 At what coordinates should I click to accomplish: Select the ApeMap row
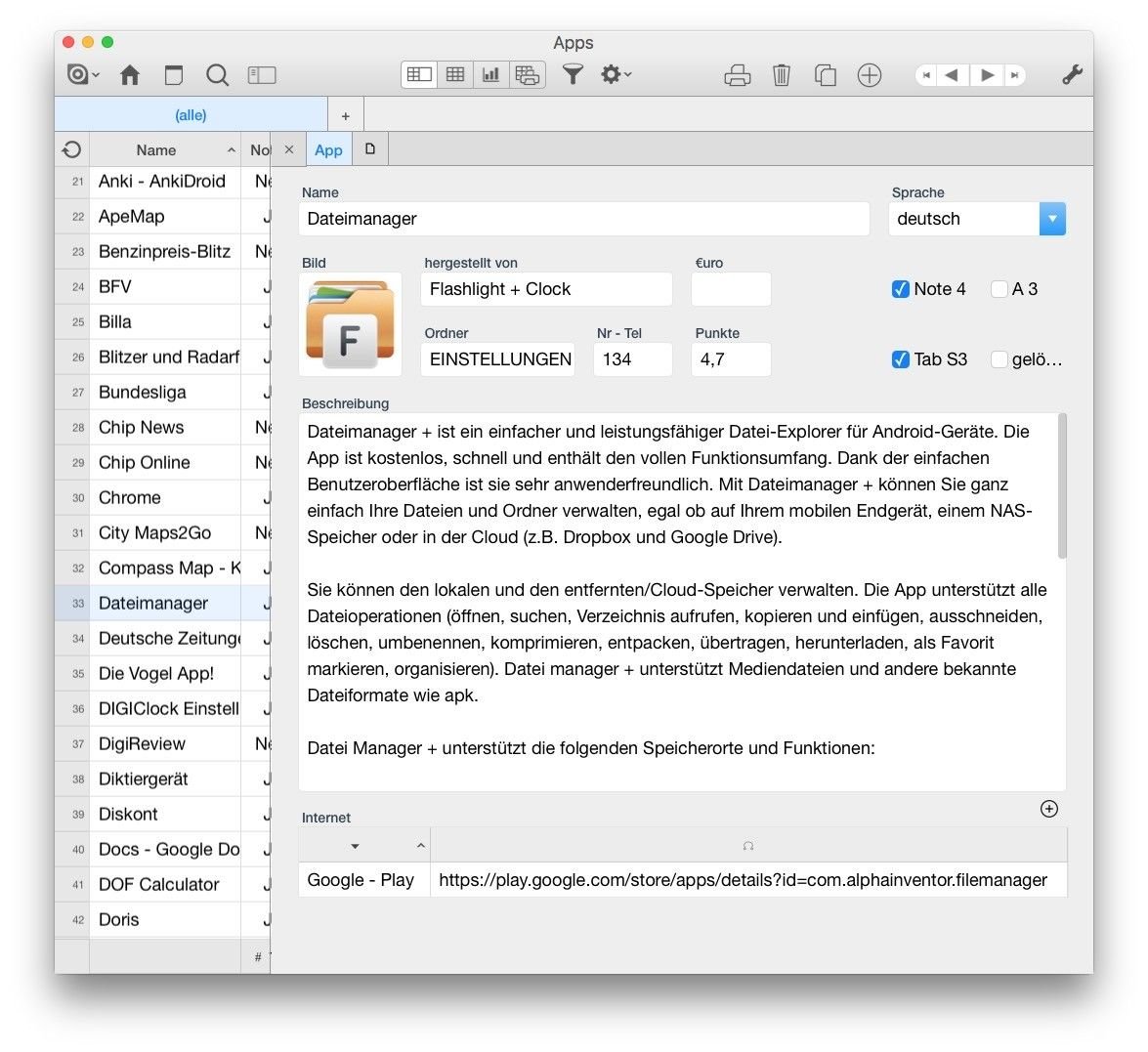pos(162,217)
